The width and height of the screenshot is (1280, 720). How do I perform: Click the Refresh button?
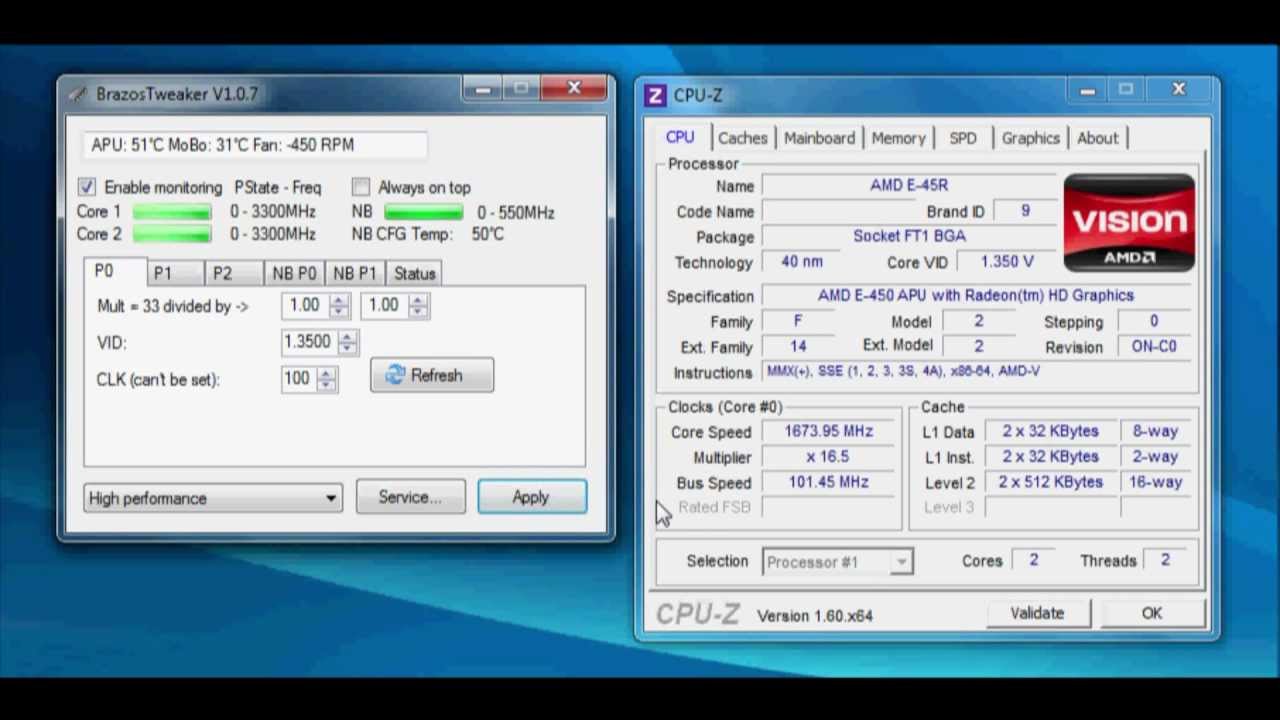[432, 376]
